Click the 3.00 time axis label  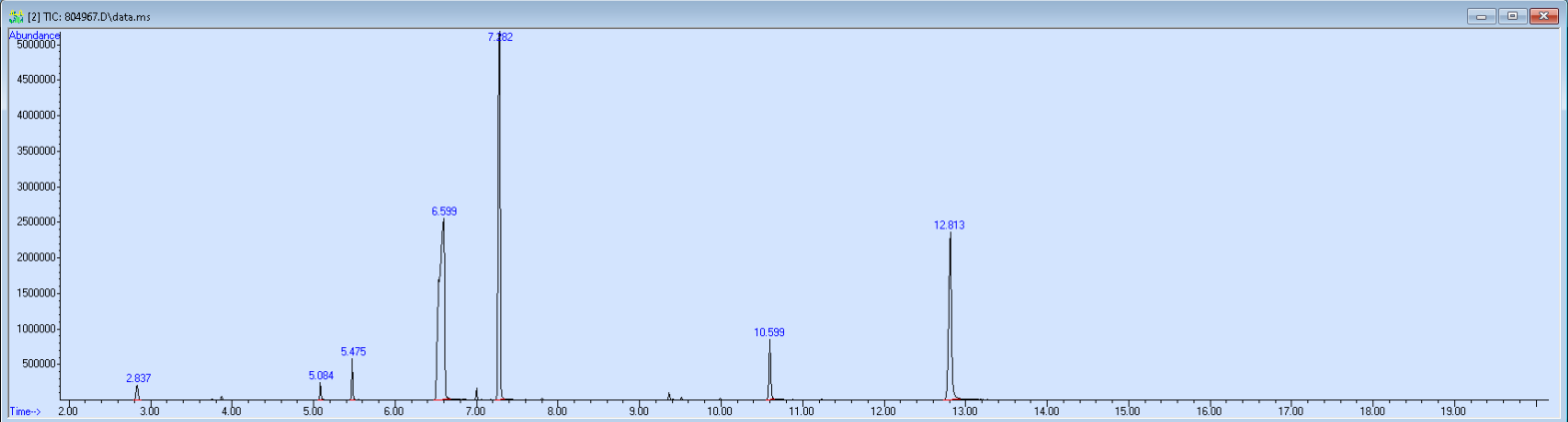(149, 411)
